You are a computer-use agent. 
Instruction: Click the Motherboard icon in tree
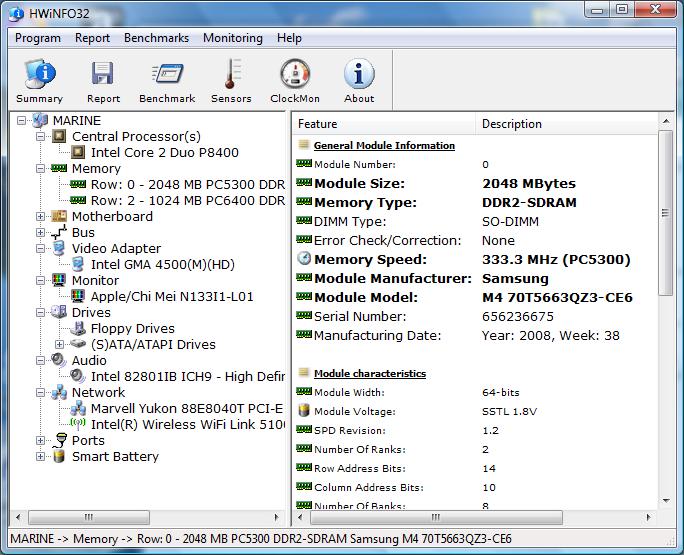59,216
